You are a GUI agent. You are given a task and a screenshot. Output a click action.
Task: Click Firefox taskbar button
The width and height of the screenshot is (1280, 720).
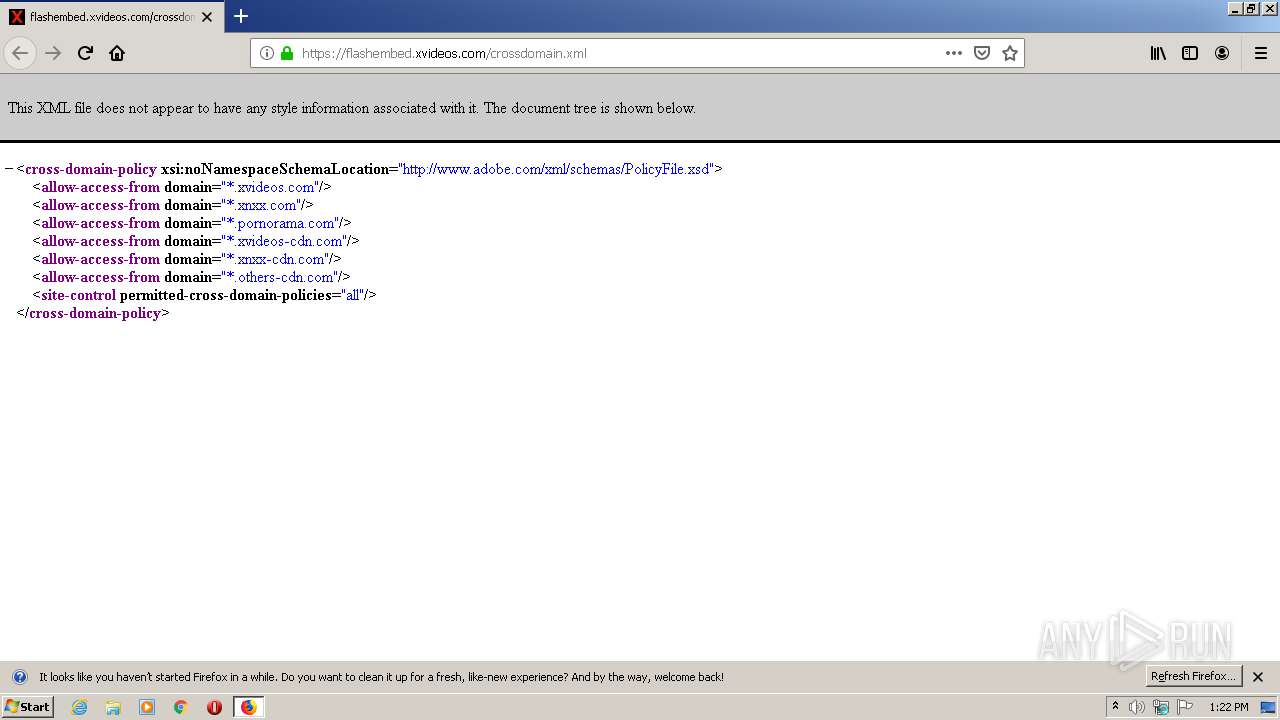click(248, 707)
